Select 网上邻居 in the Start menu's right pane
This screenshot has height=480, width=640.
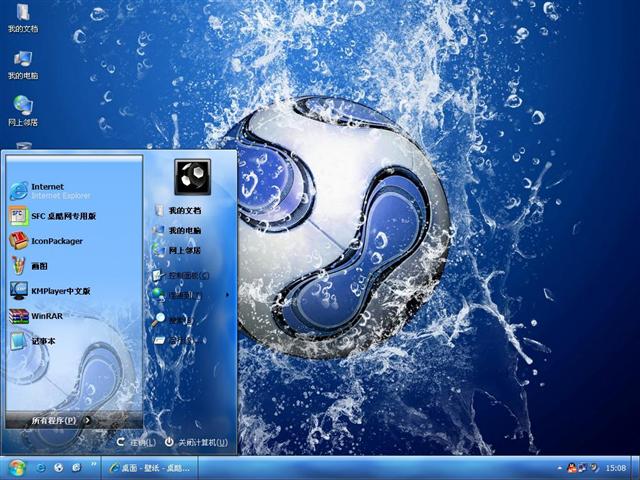coord(184,251)
